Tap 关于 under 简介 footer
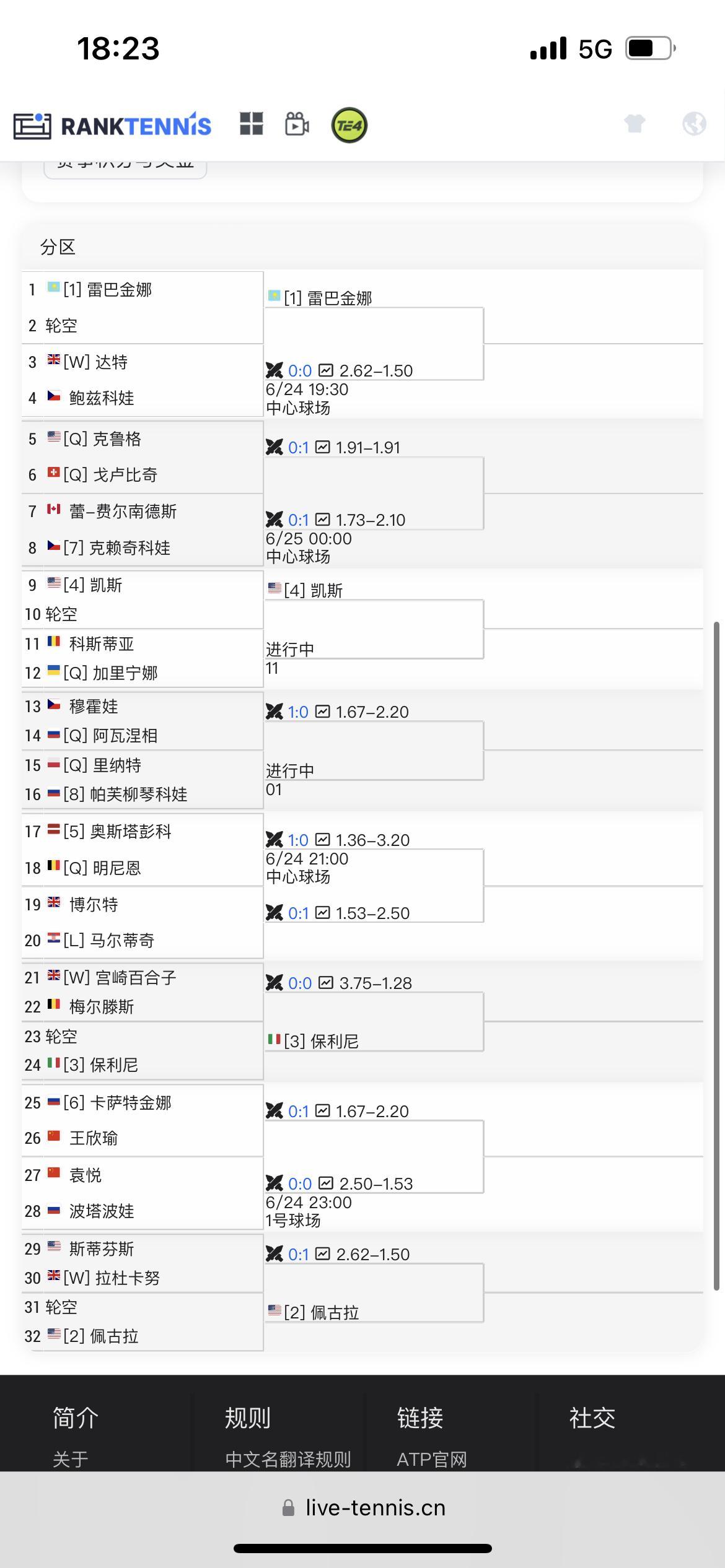This screenshot has width=725, height=1568. 70,1460
